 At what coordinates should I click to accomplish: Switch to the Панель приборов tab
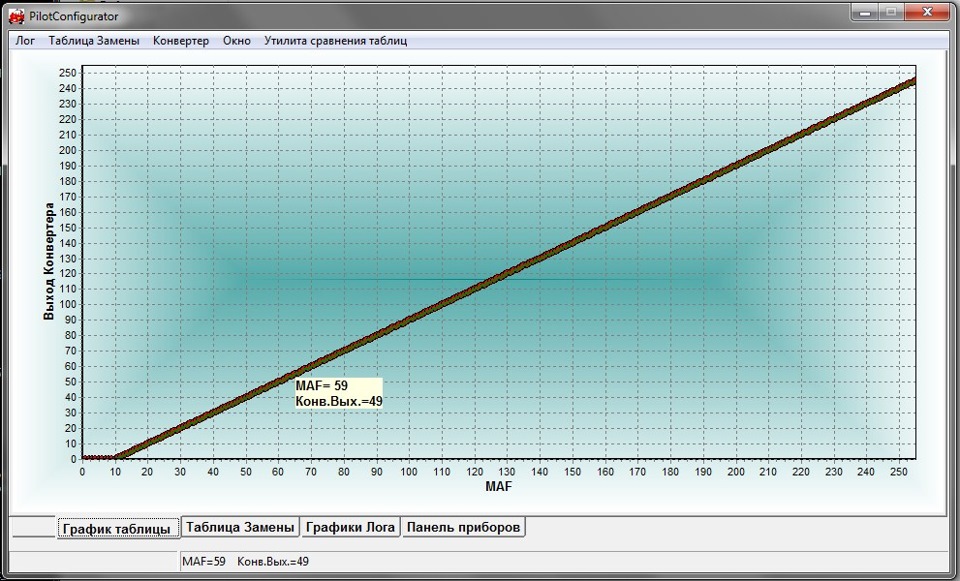tap(463, 527)
